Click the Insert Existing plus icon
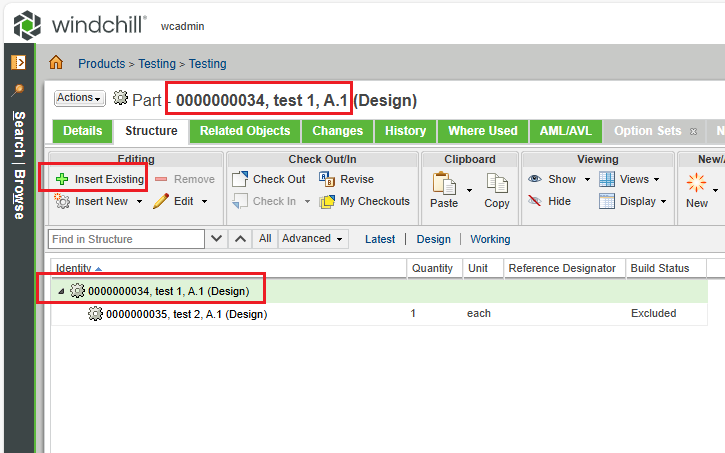This screenshot has height=453, width=725. point(62,179)
